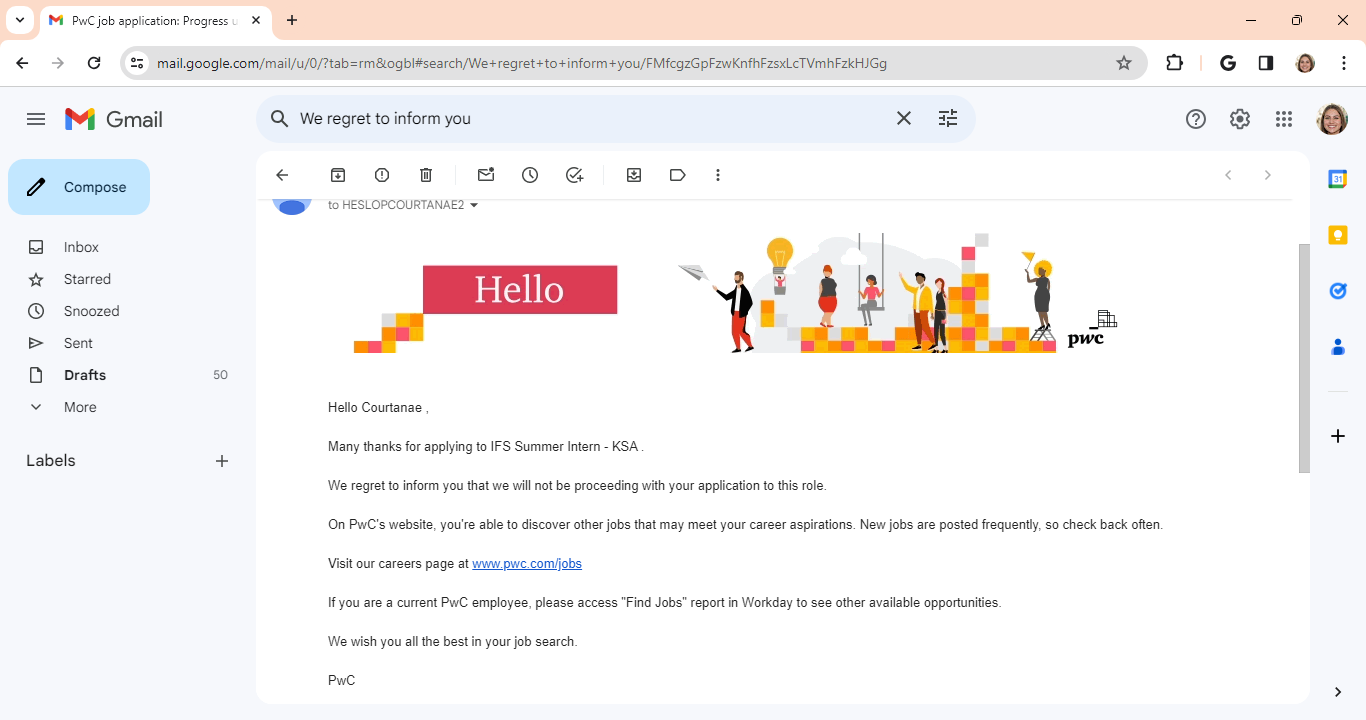
Task: Navigate back in browser
Action: coord(22,63)
